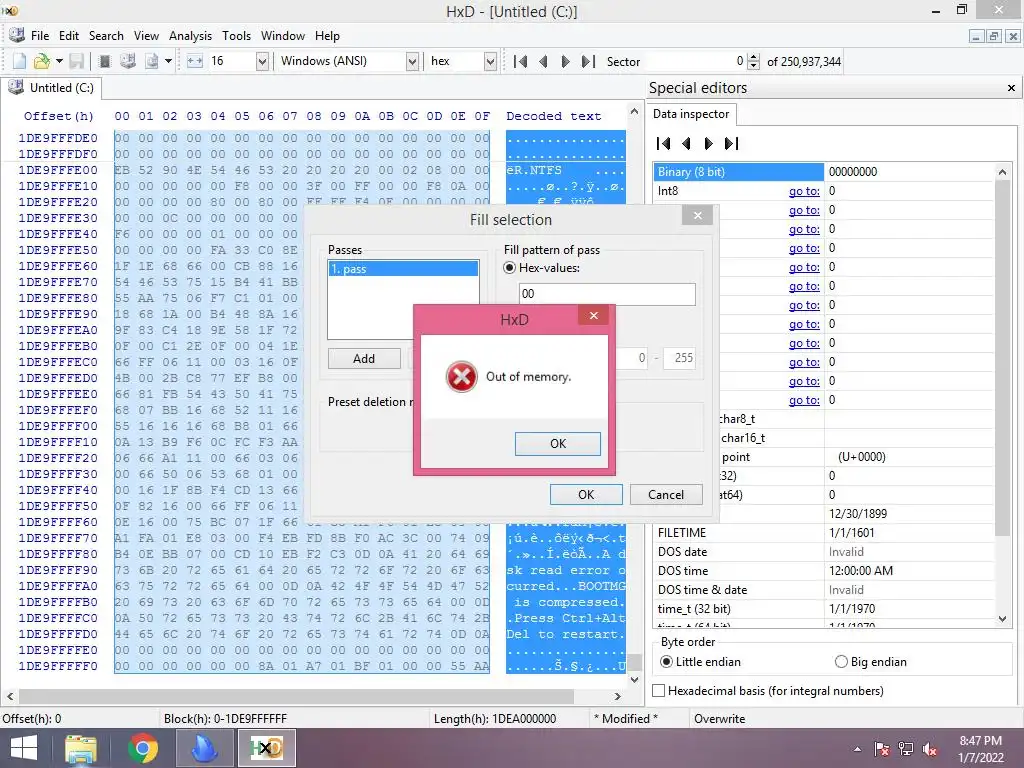Screen dimensions: 1024x768
Task: Click the Save disk icon in toolbar
Action: point(76,61)
